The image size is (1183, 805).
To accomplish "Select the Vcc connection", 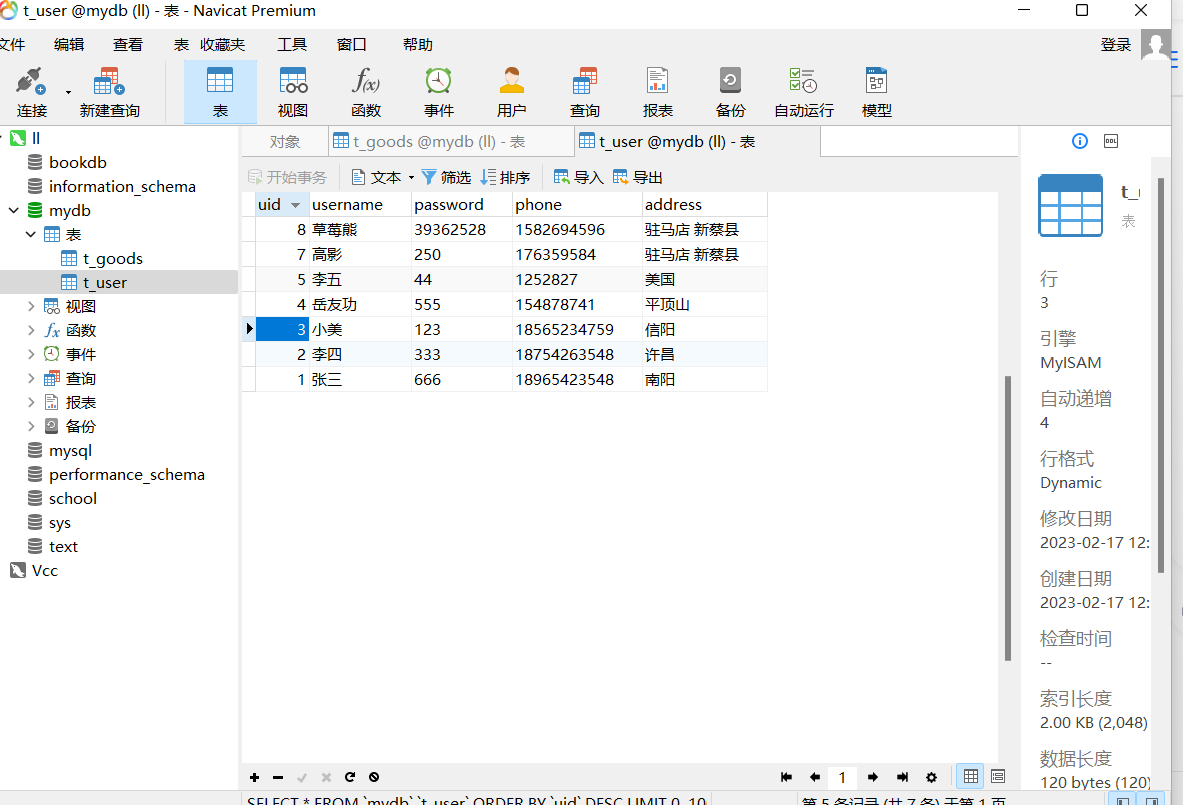I will pos(44,570).
